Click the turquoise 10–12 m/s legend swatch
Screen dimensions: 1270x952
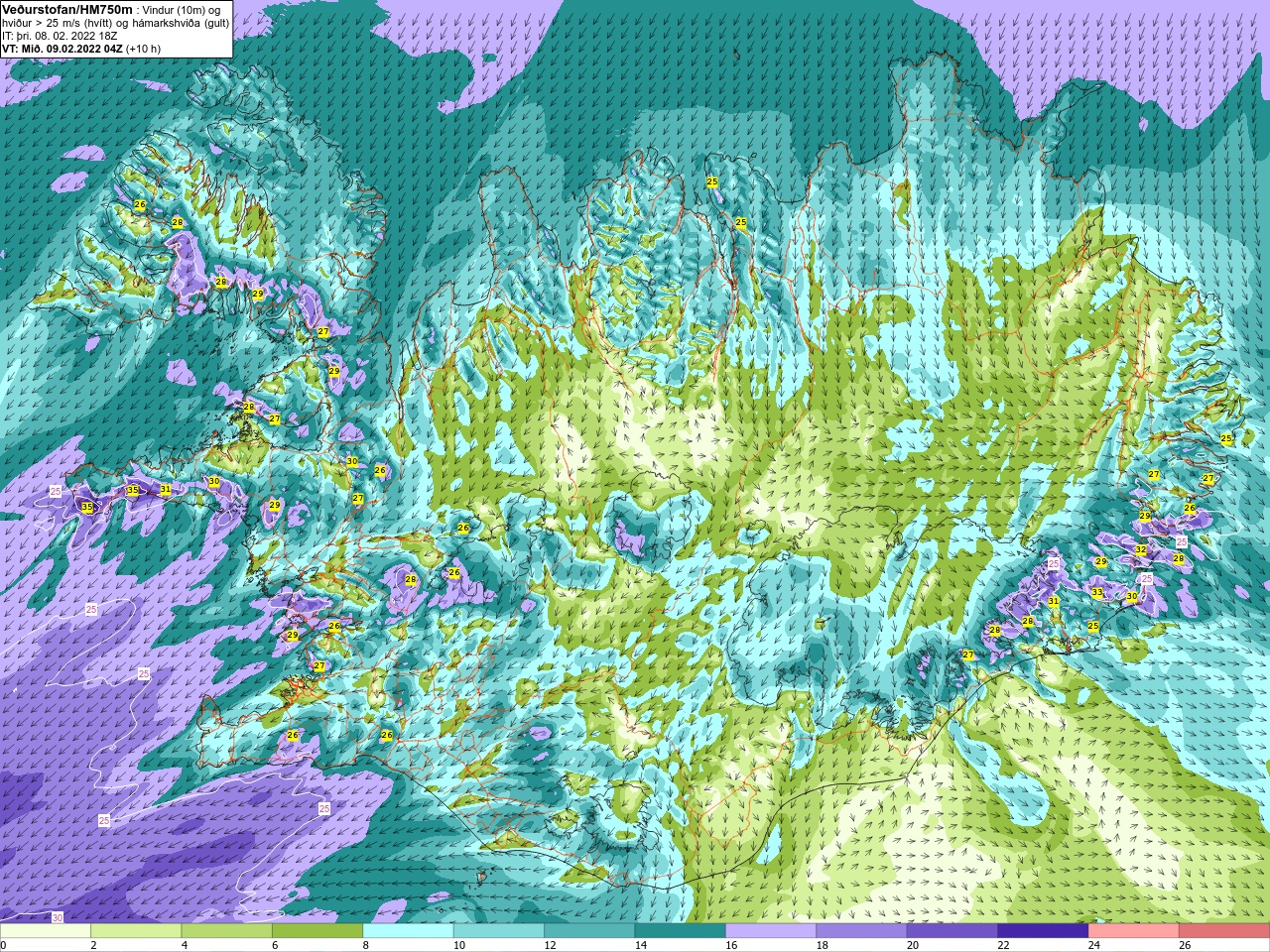pos(499,931)
